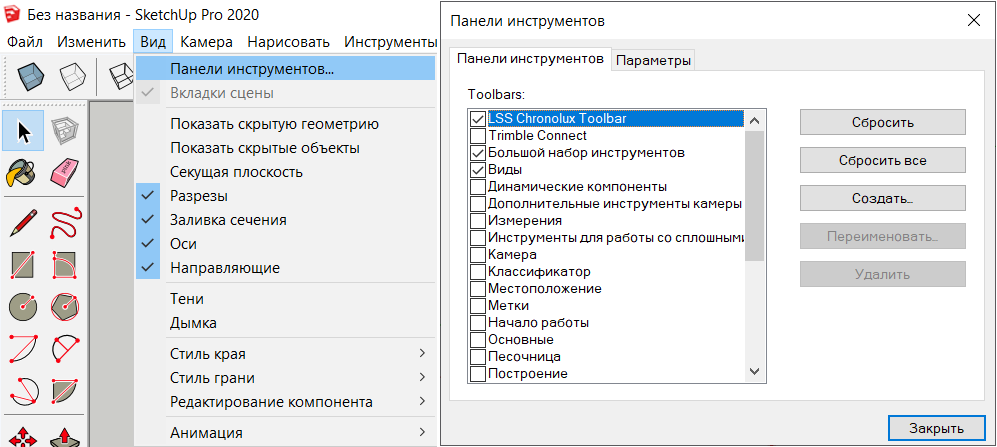Select the Rotated Rectangle tool
Image resolution: width=997 pixels, height=447 pixels.
[64, 265]
